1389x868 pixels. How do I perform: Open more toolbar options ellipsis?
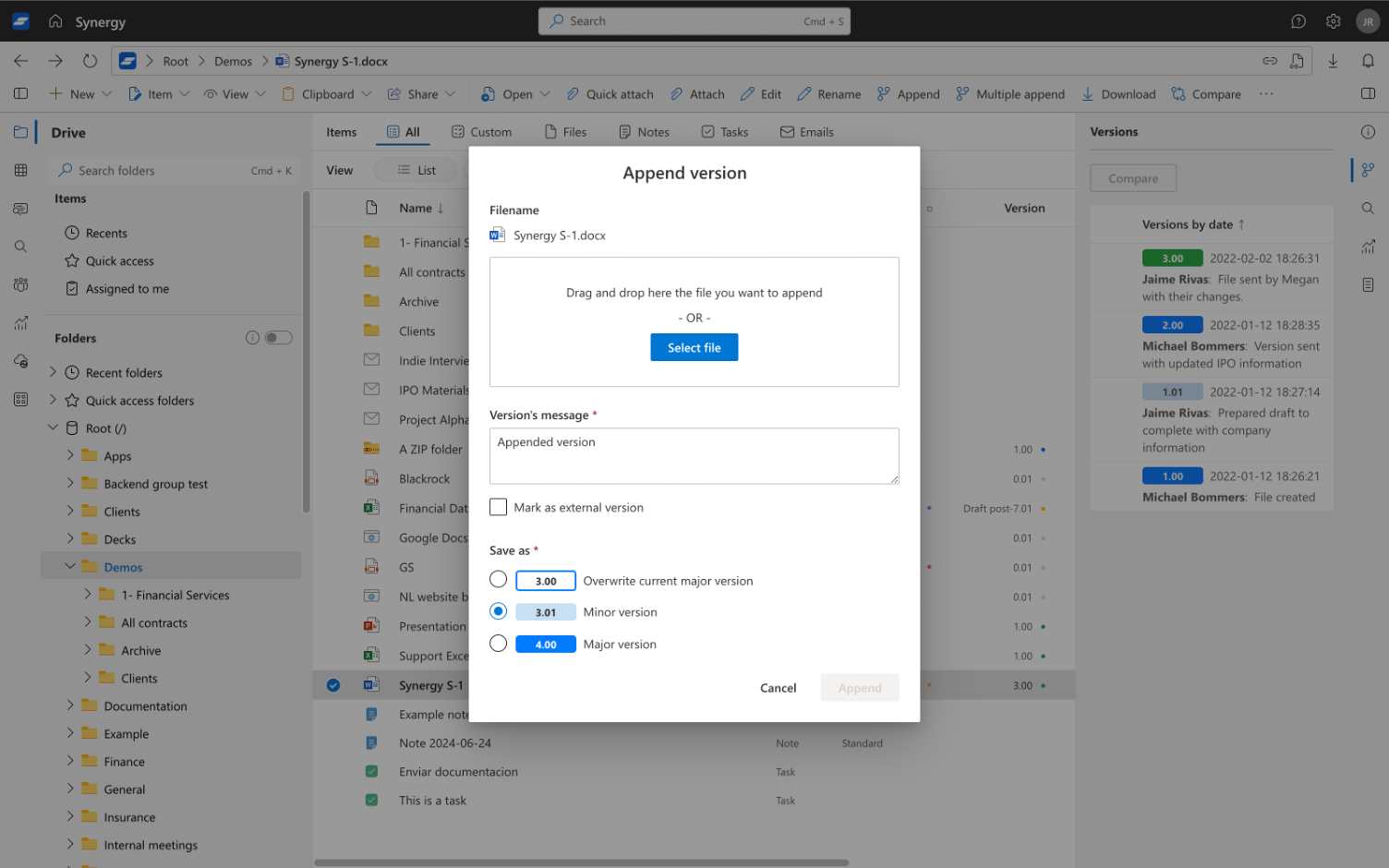pos(1266,94)
